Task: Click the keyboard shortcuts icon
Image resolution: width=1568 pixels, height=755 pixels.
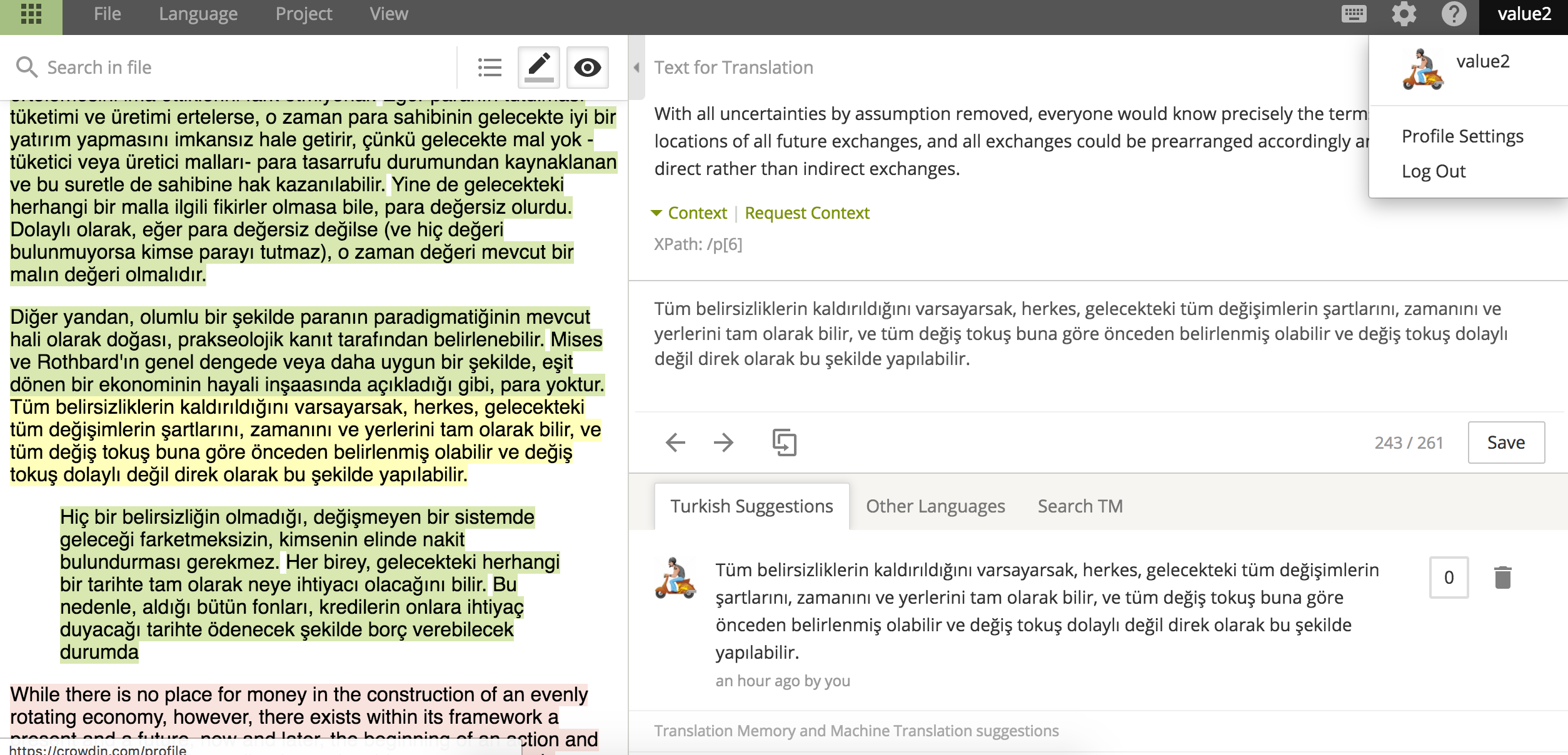Action: point(1354,14)
